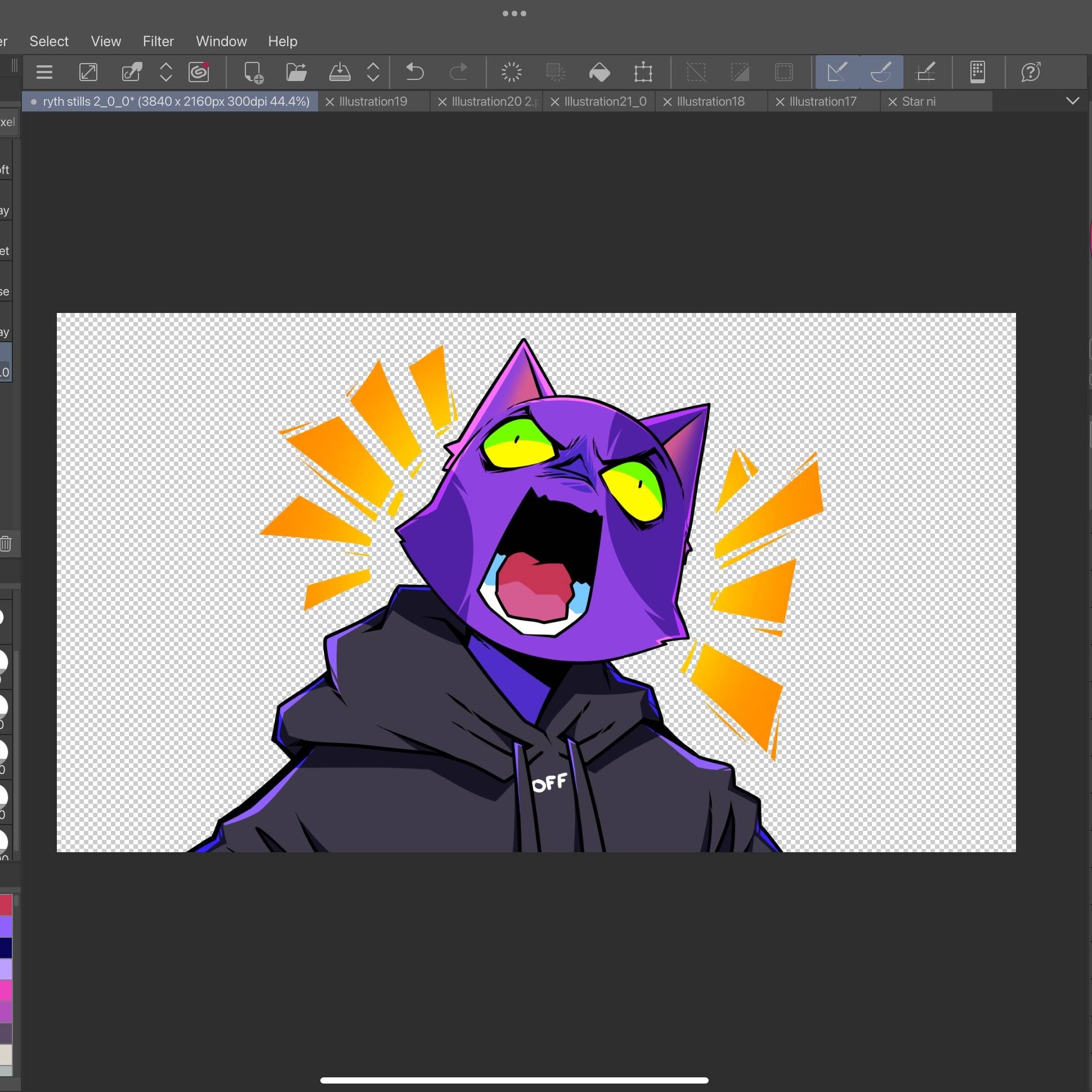Image resolution: width=1092 pixels, height=1092 pixels.
Task: Click the Clip Studio swirl icon
Action: 199,73
